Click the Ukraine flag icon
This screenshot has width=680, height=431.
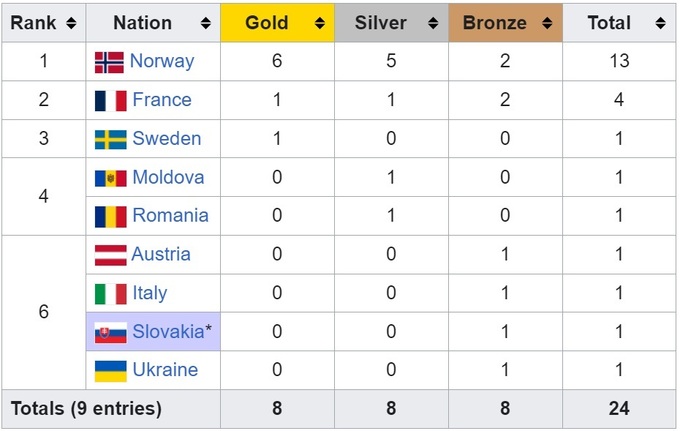point(110,370)
